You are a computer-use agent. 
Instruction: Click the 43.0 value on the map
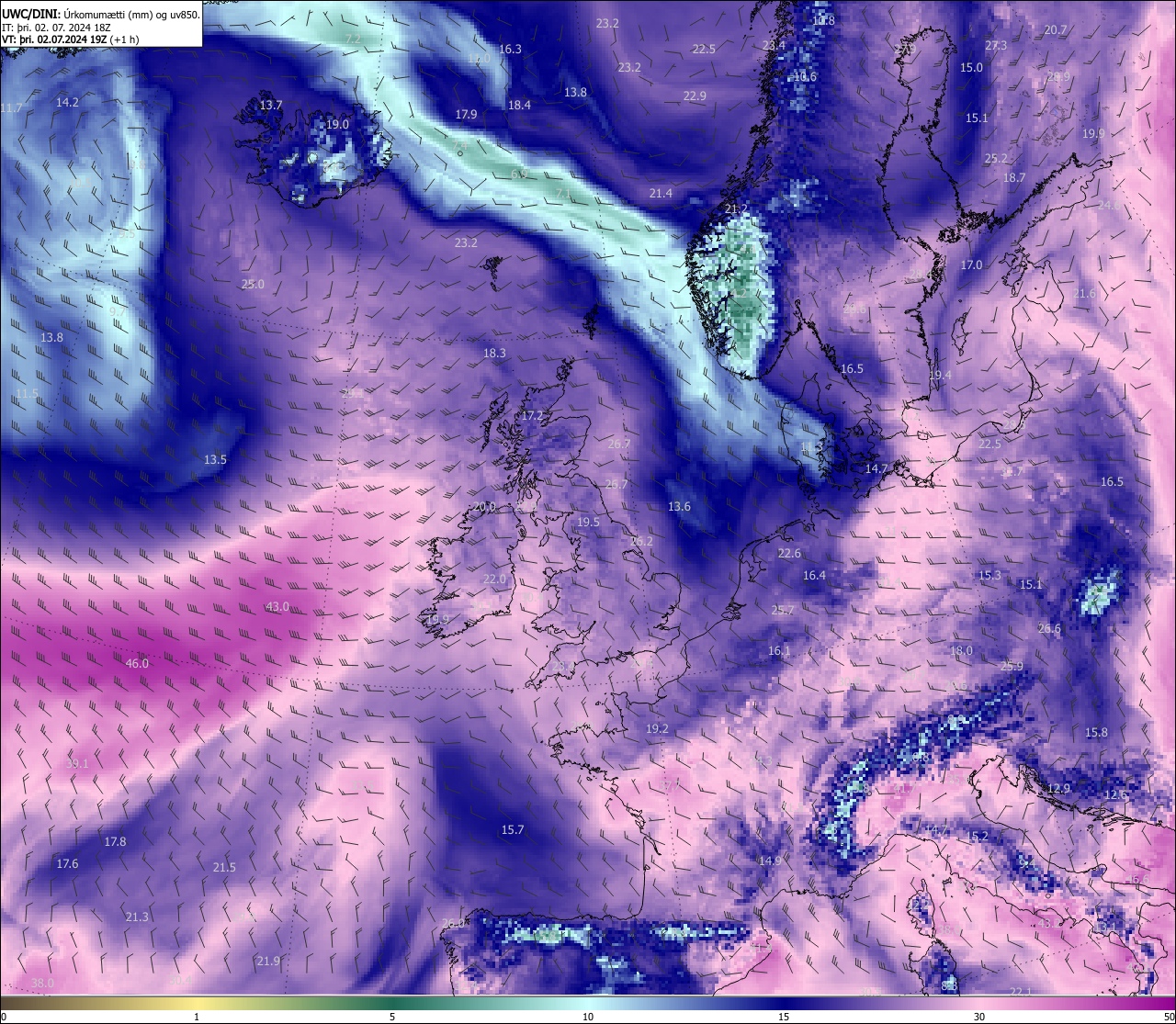[x=277, y=607]
